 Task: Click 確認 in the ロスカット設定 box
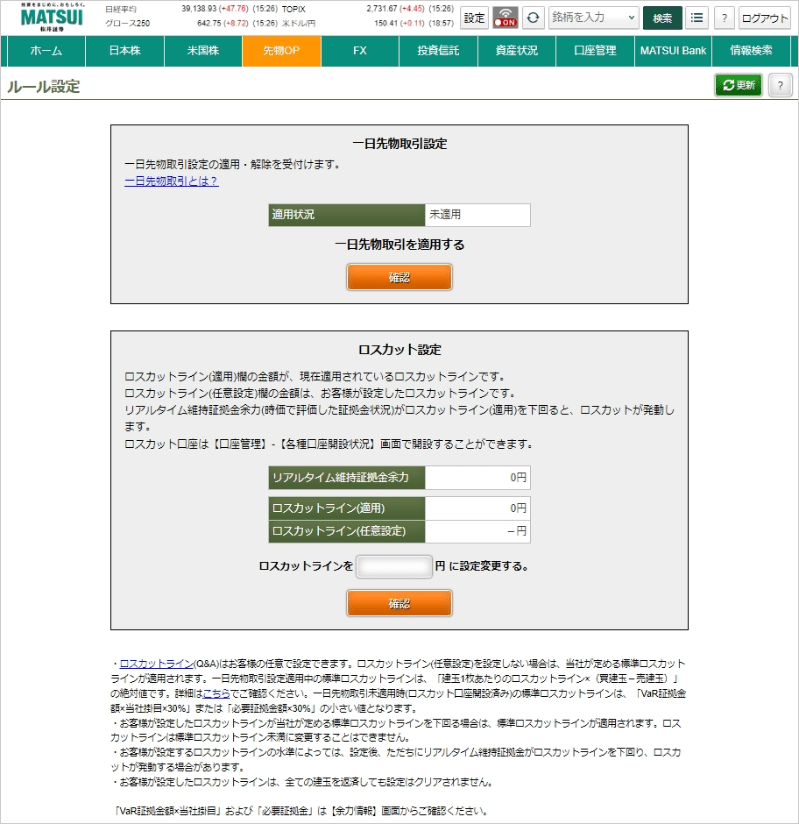tap(400, 603)
